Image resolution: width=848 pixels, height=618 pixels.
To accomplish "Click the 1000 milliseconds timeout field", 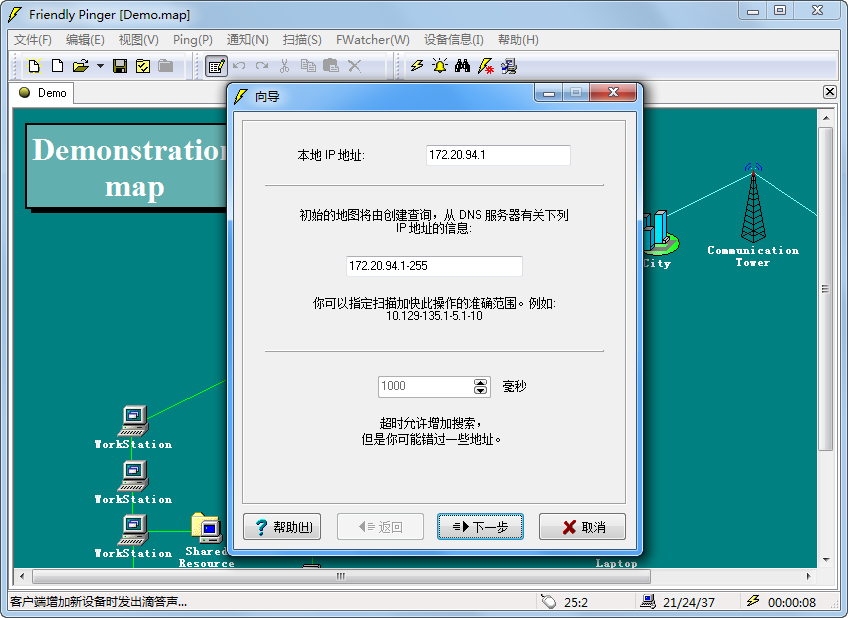I will click(x=426, y=387).
